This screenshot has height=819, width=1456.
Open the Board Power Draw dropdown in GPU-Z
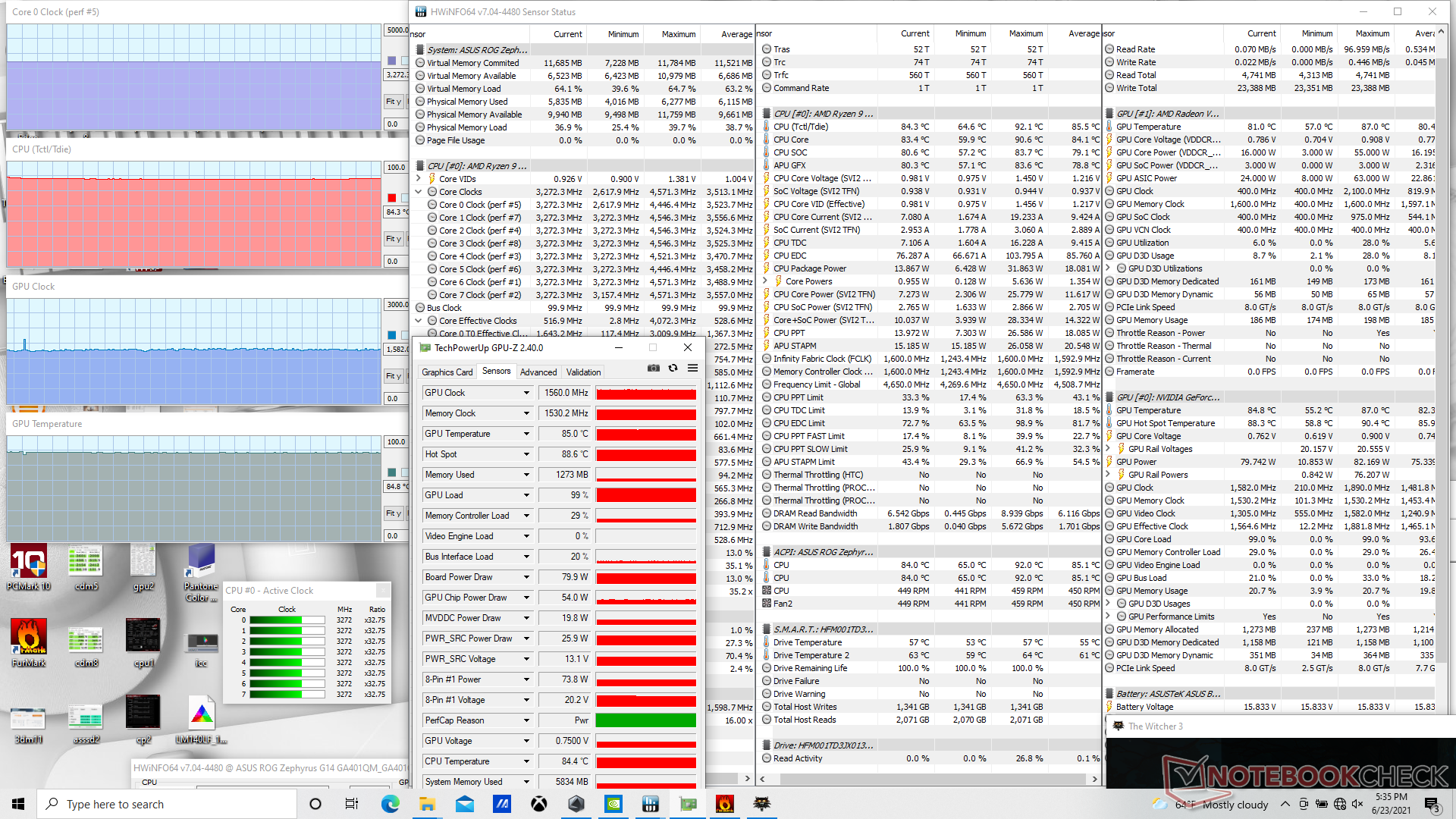526,577
